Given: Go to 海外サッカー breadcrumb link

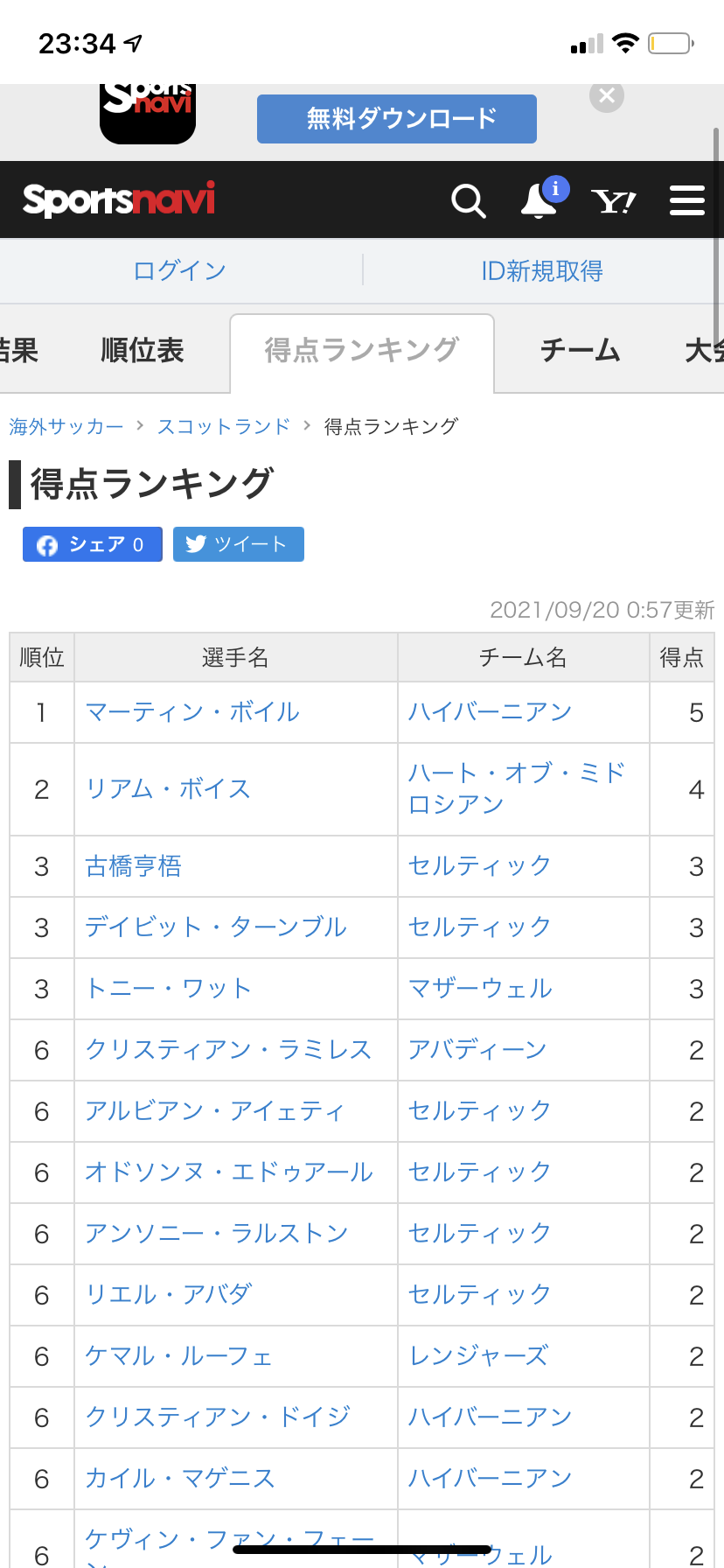Looking at the screenshot, I should click(66, 427).
